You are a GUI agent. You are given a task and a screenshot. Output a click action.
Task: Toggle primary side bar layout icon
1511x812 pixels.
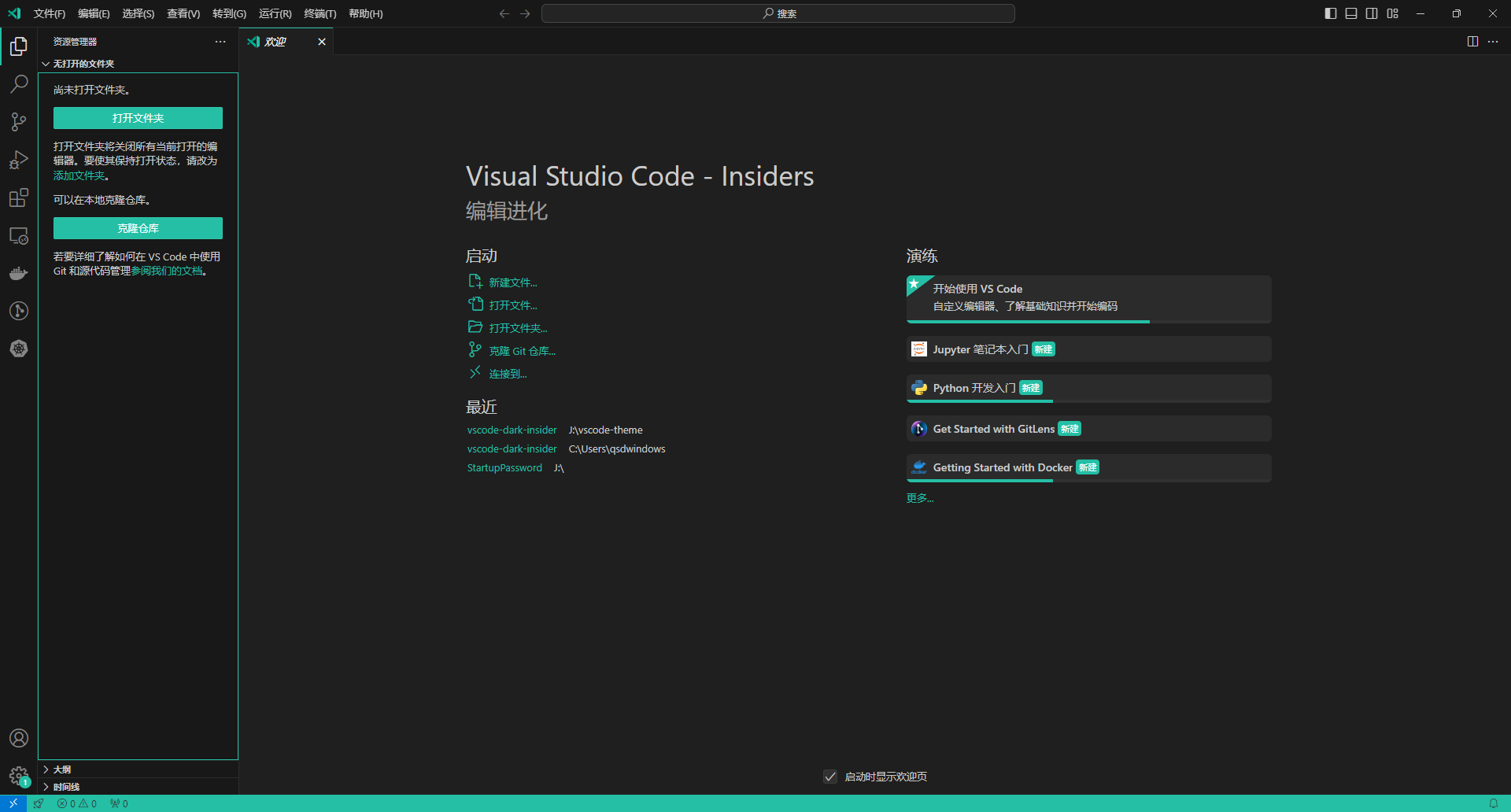click(x=1331, y=13)
